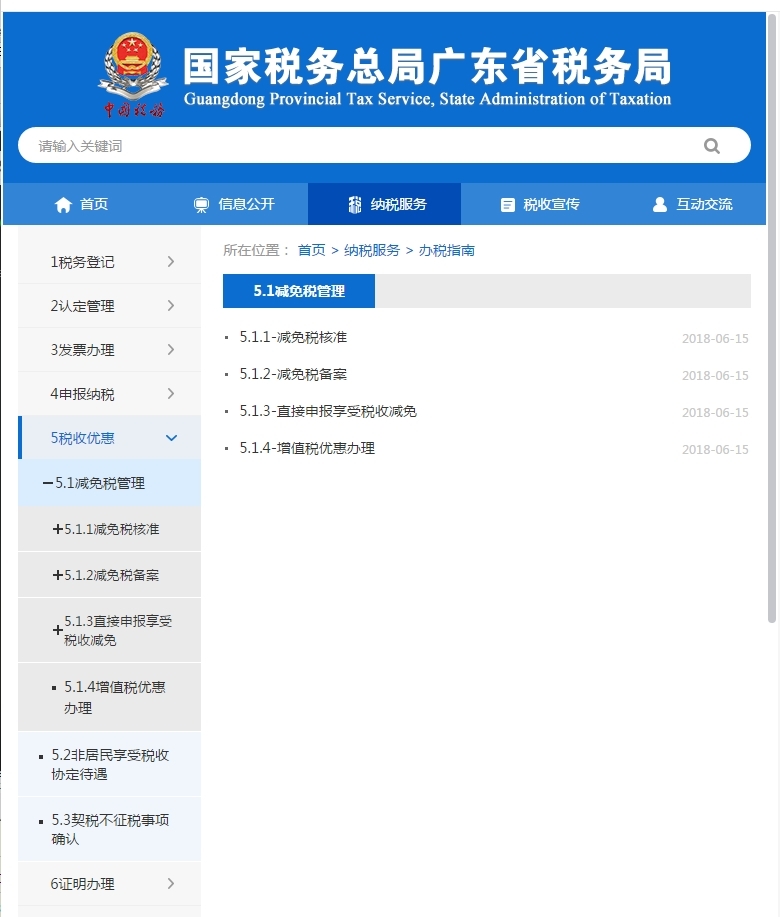
Task: Click the 信息公开 monitor icon
Action: 202,205
